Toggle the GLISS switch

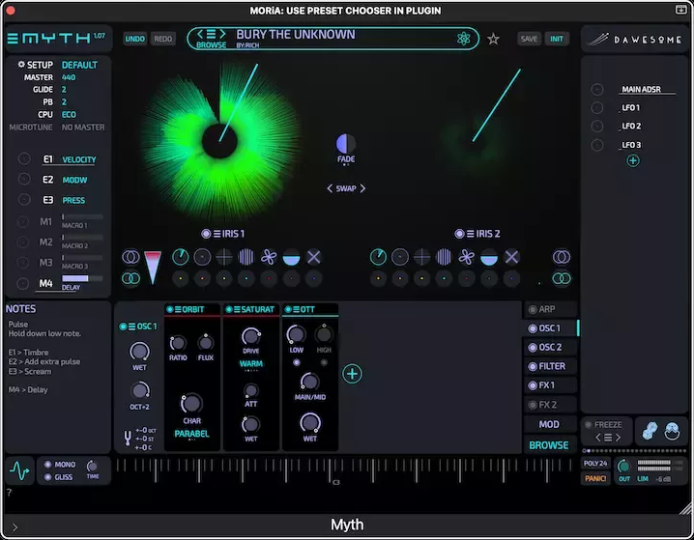(x=47, y=477)
